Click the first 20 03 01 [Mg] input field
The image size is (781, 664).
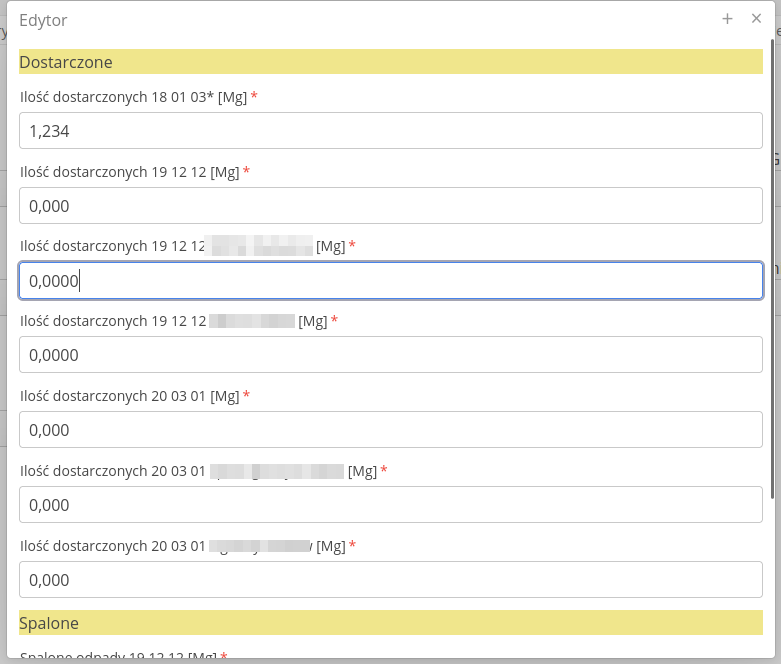click(391, 430)
